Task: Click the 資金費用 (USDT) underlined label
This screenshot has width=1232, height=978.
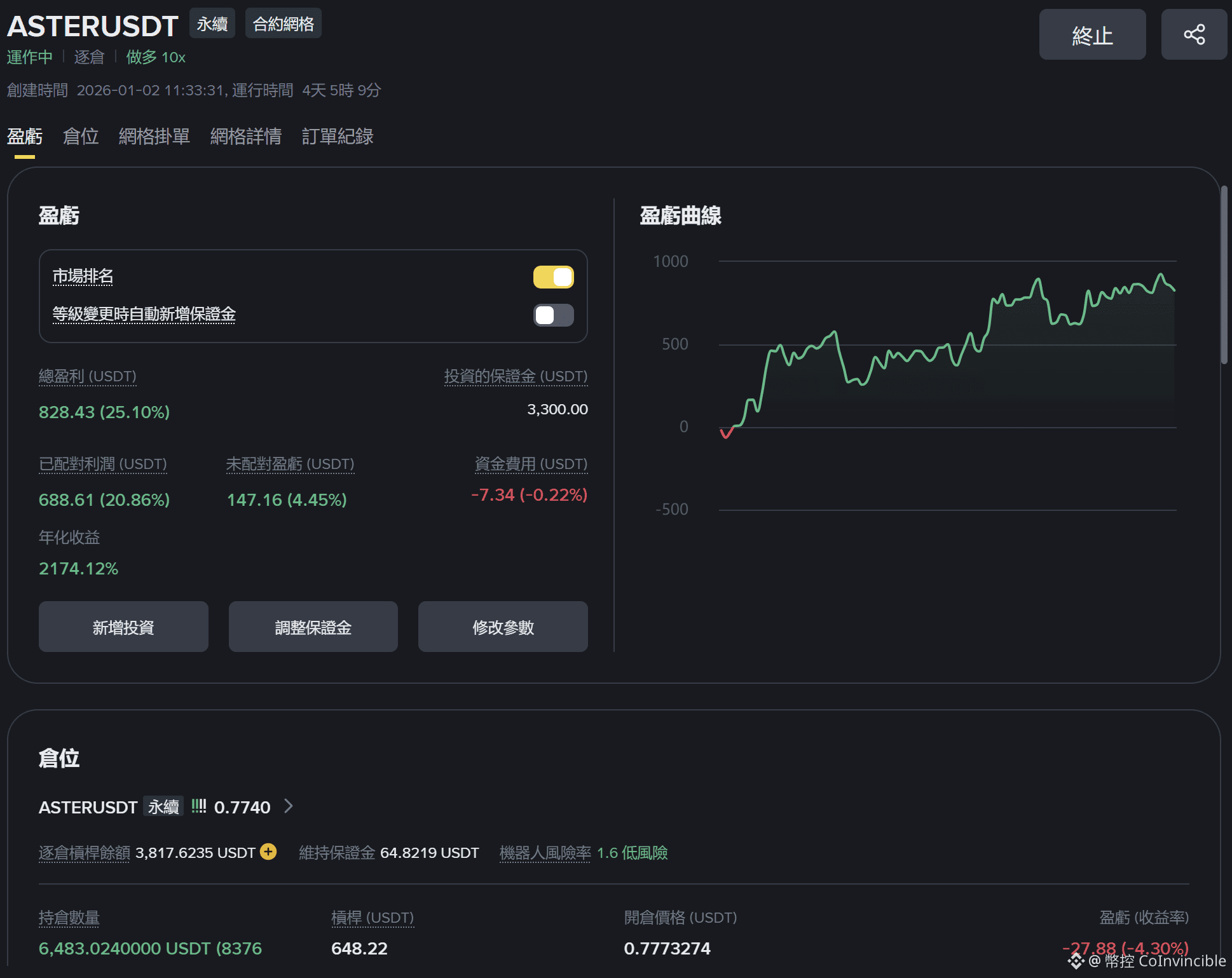Action: (531, 464)
